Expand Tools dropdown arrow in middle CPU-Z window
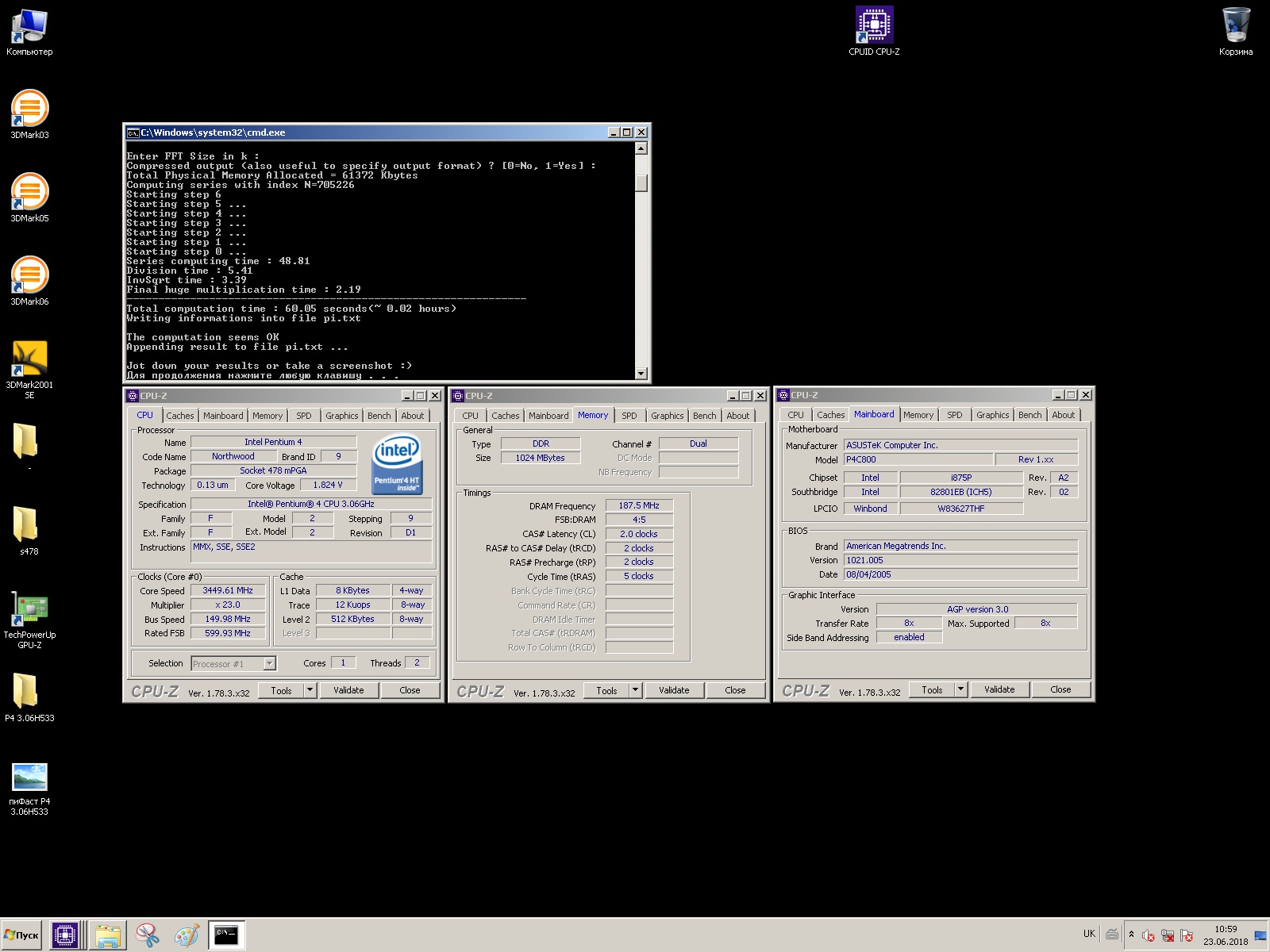 (635, 690)
